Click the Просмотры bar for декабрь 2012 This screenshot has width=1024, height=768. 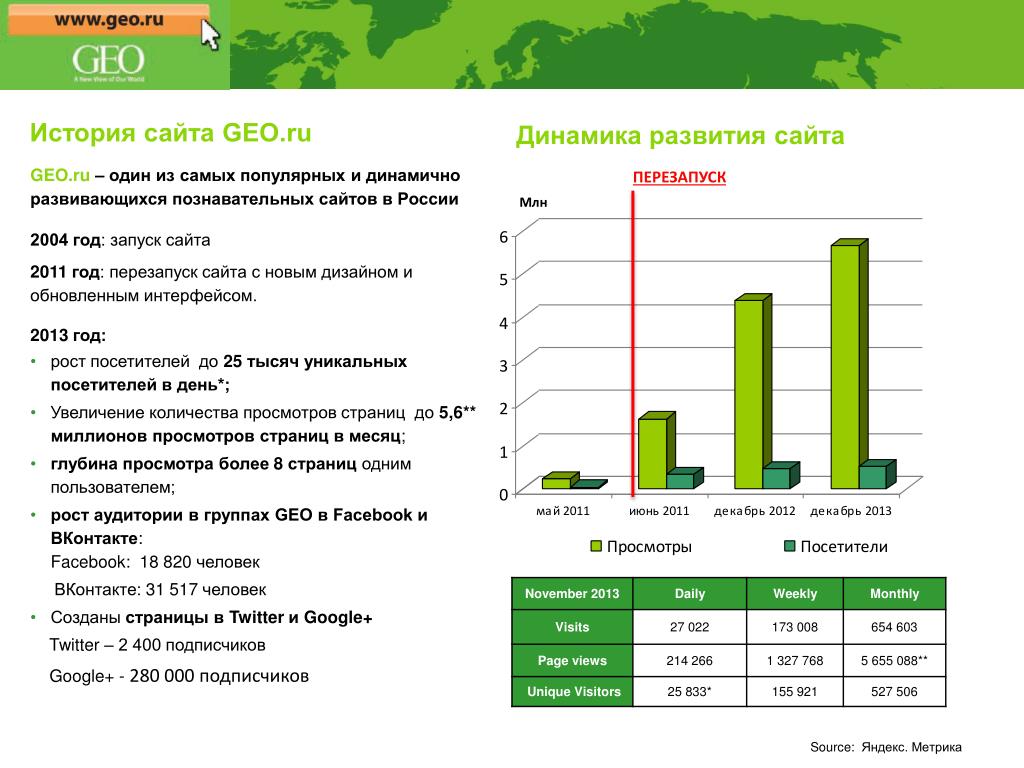(749, 394)
